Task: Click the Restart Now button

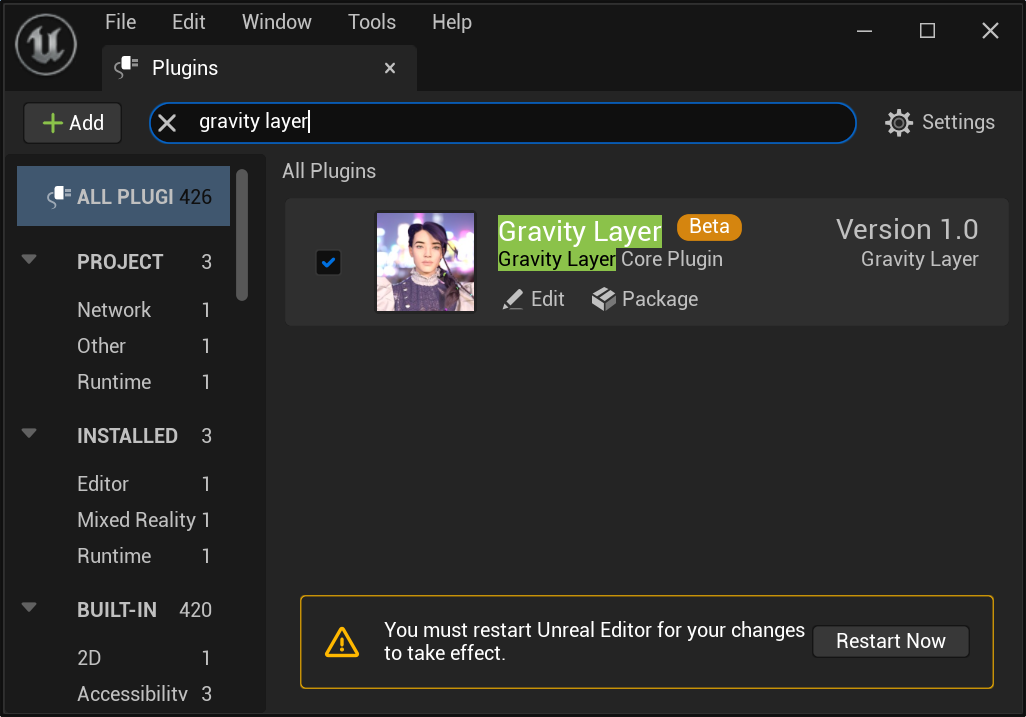Action: (890, 641)
